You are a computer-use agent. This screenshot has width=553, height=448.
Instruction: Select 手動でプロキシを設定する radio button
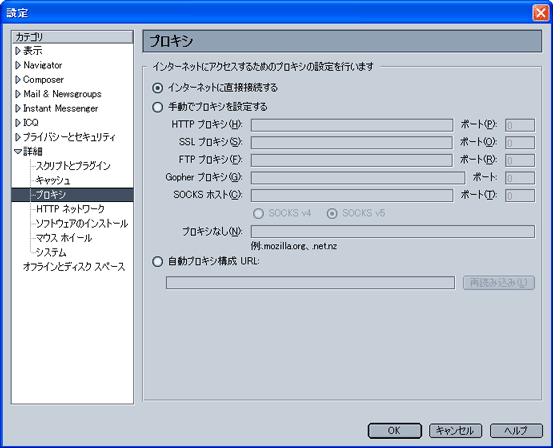pyautogui.click(x=157, y=107)
